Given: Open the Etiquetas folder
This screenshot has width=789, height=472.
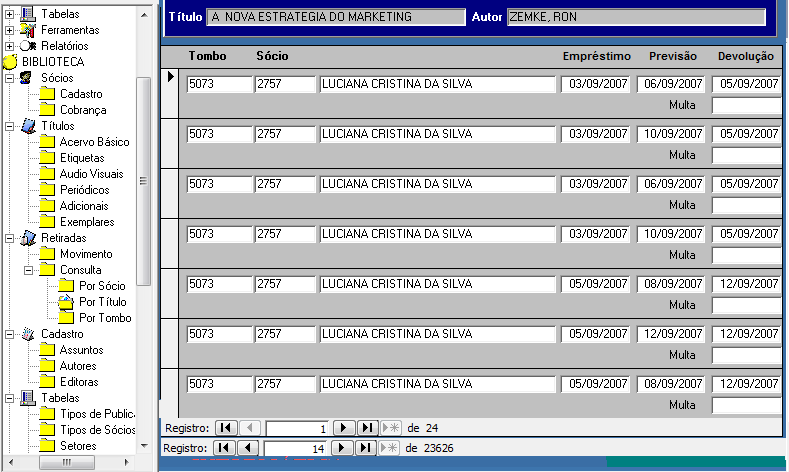Looking at the screenshot, I should (x=72, y=158).
